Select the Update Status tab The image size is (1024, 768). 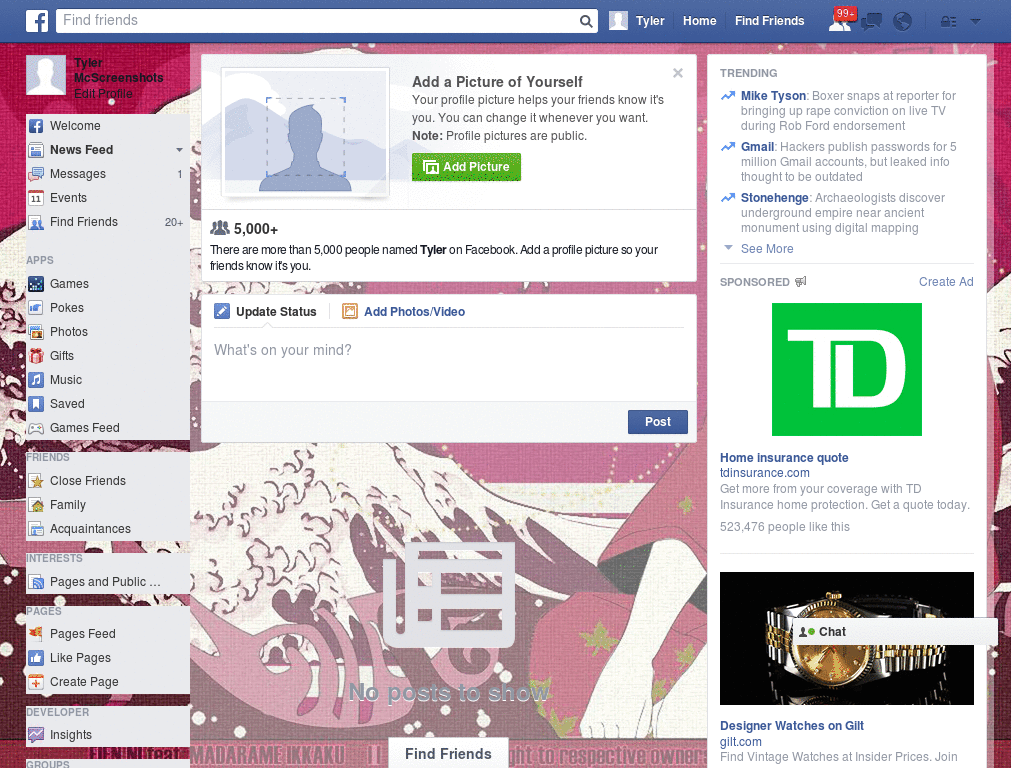click(265, 312)
